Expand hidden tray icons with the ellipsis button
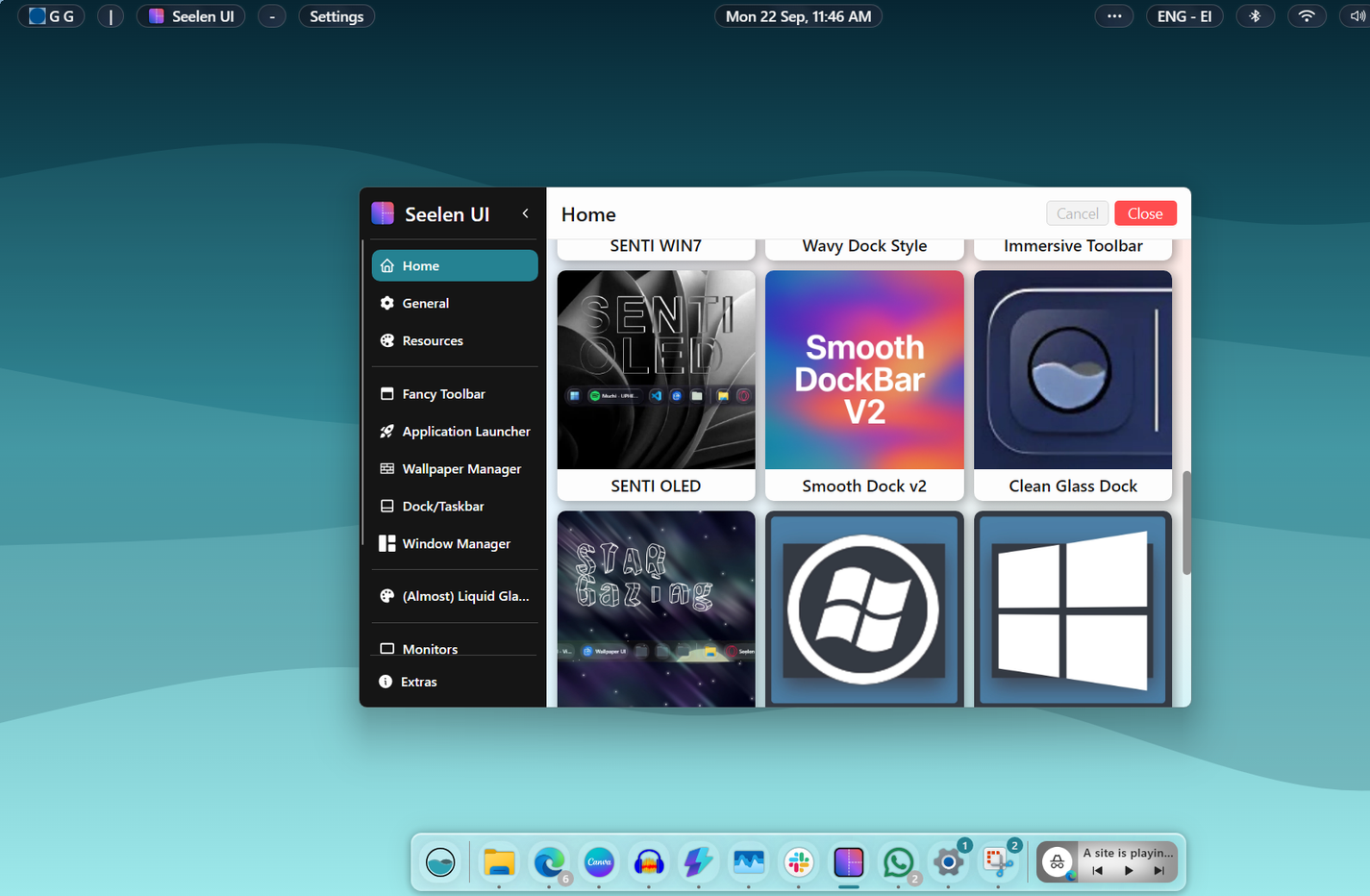The image size is (1370, 896). (x=1114, y=15)
